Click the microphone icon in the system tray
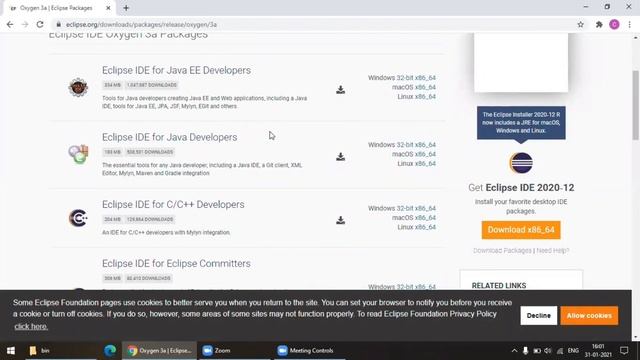Screen dimensions: 640x360 [525, 351]
